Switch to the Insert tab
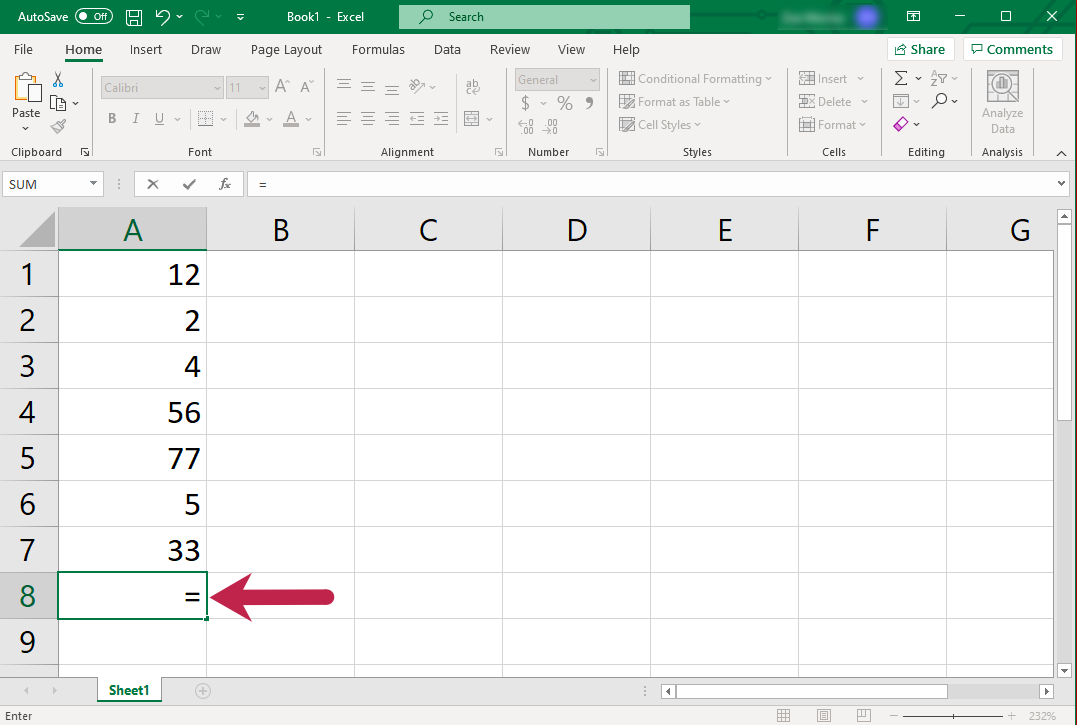 pos(146,49)
